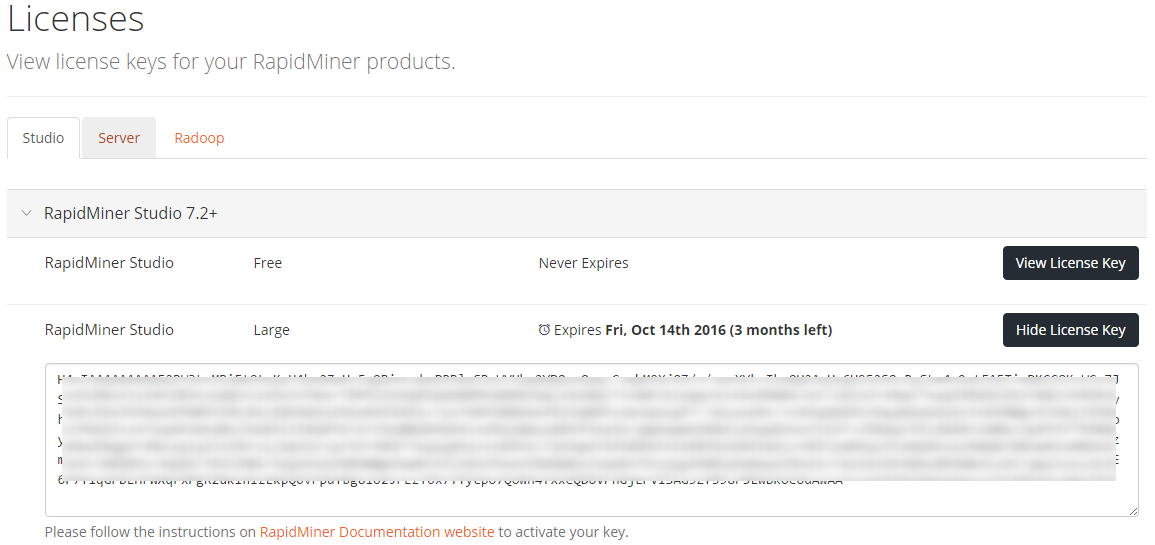Click the clock icon beside Expires
Image resolution: width=1155 pixels, height=545 pixels.
(544, 330)
